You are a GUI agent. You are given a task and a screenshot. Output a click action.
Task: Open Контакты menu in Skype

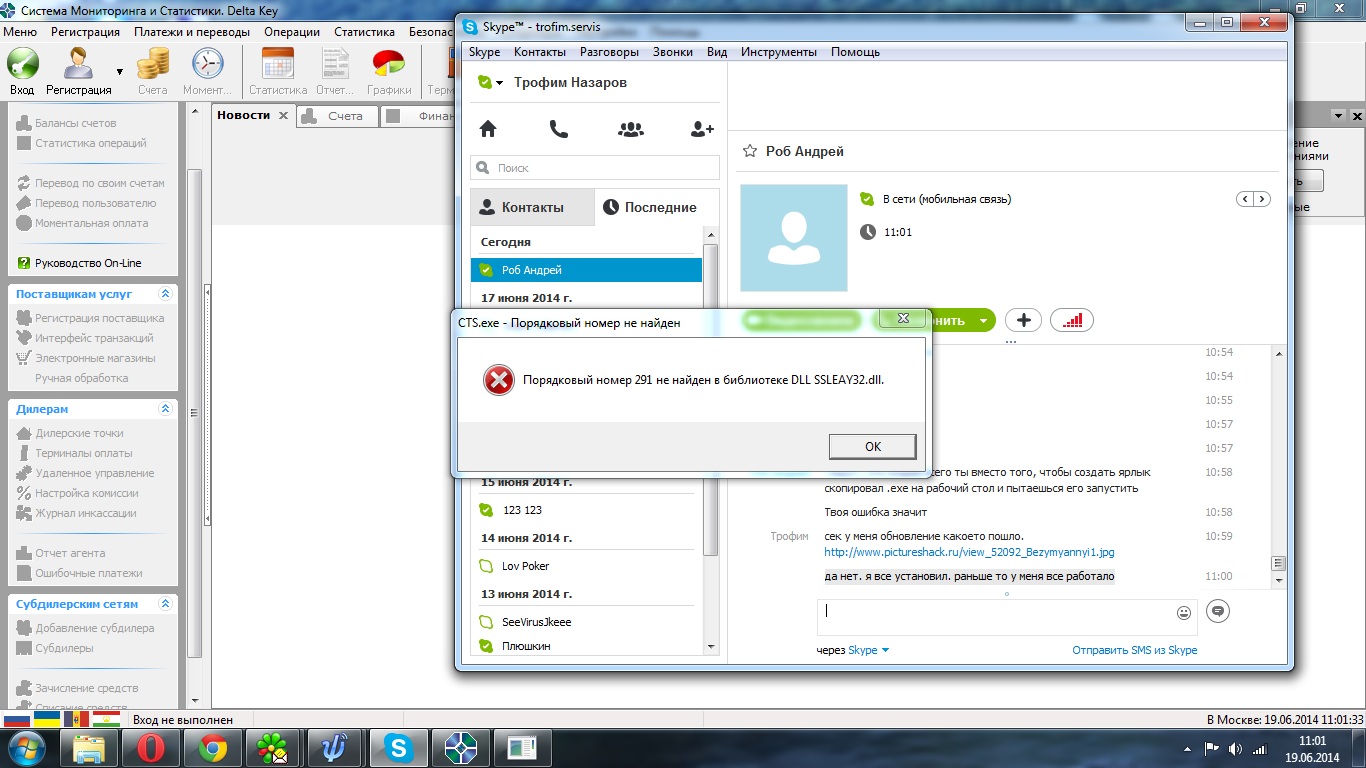pos(540,52)
